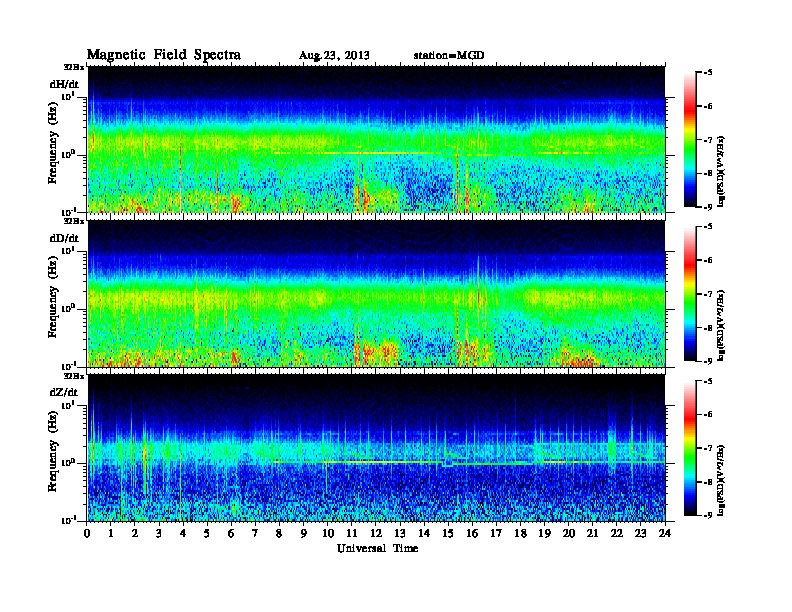Screen dimensions: 792x612
Task: Click the "32Hz" label atop dH/dt panel
Action: pyautogui.click(x=73, y=67)
